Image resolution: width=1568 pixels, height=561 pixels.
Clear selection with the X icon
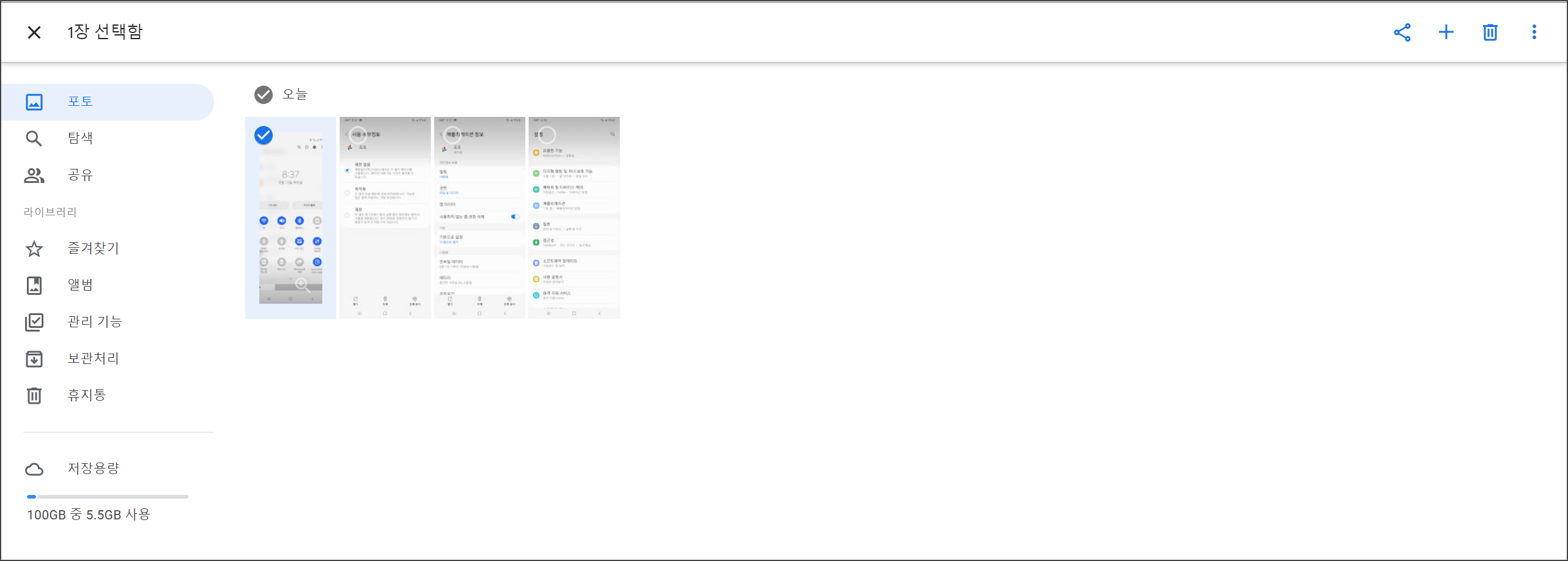click(34, 32)
